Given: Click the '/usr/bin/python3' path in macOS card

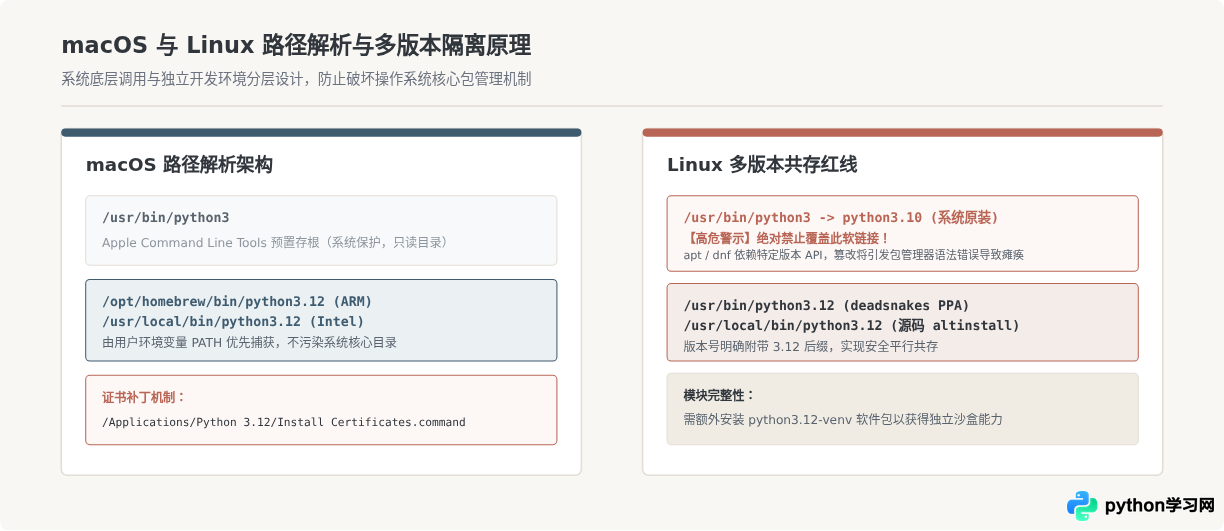Looking at the screenshot, I should (166, 217).
